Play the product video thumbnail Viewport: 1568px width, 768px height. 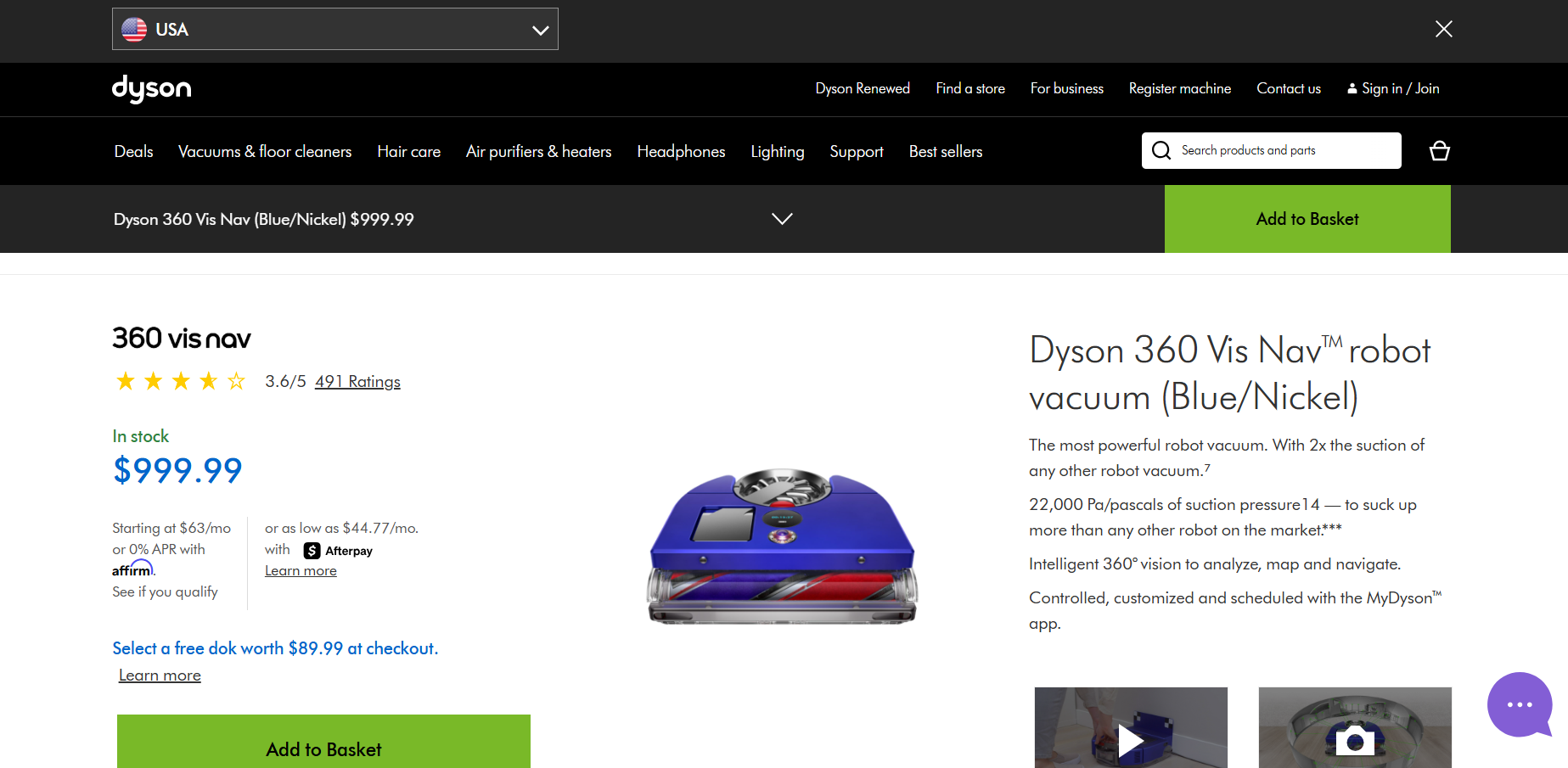click(1131, 728)
